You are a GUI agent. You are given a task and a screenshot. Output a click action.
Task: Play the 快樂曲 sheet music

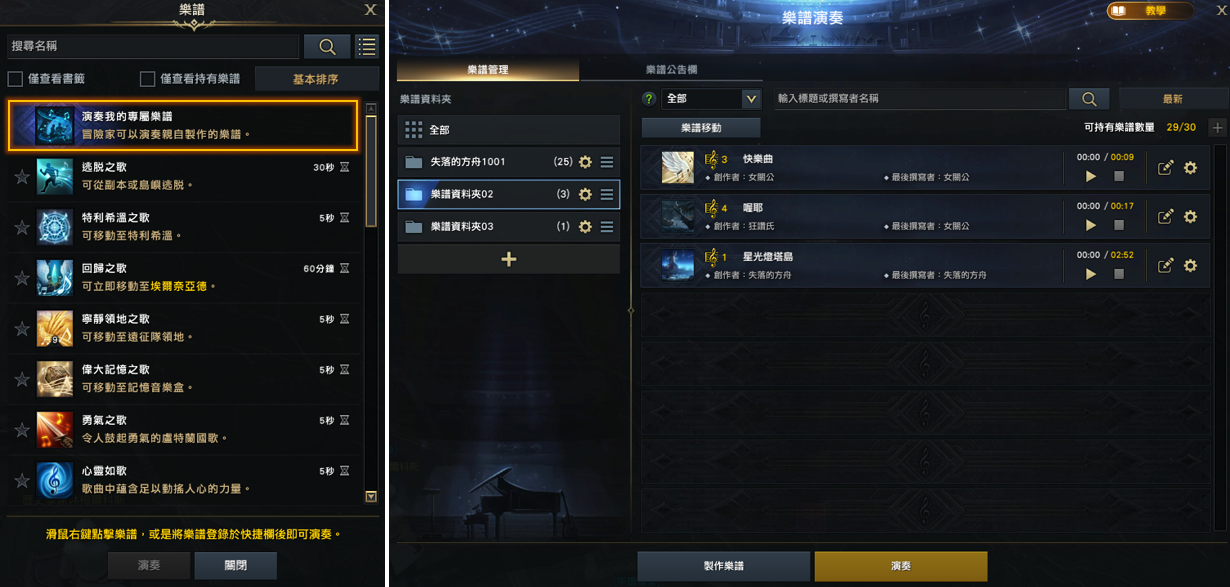pyautogui.click(x=1091, y=176)
